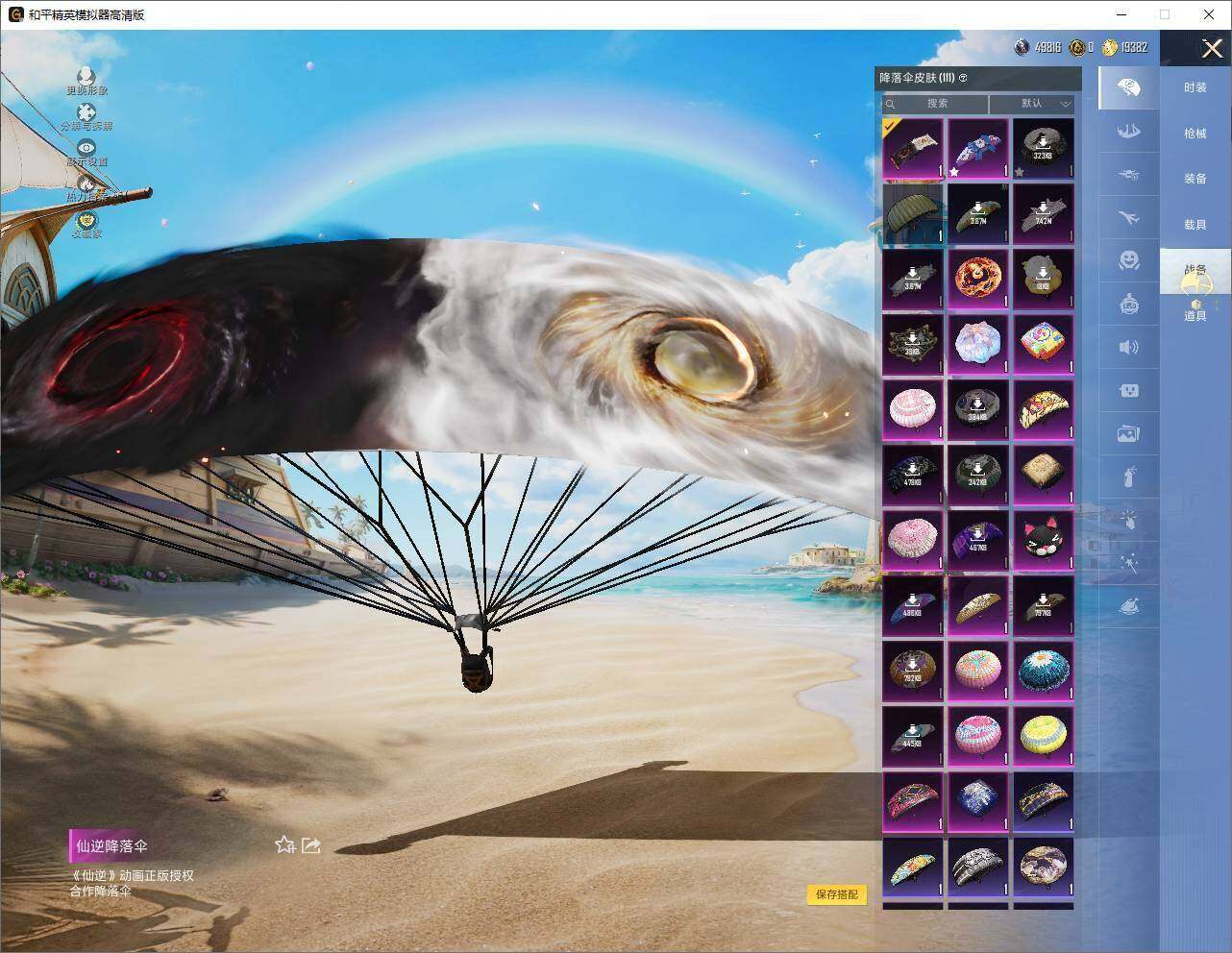
Task: Download the 742M parachute skin
Action: 1044,213
